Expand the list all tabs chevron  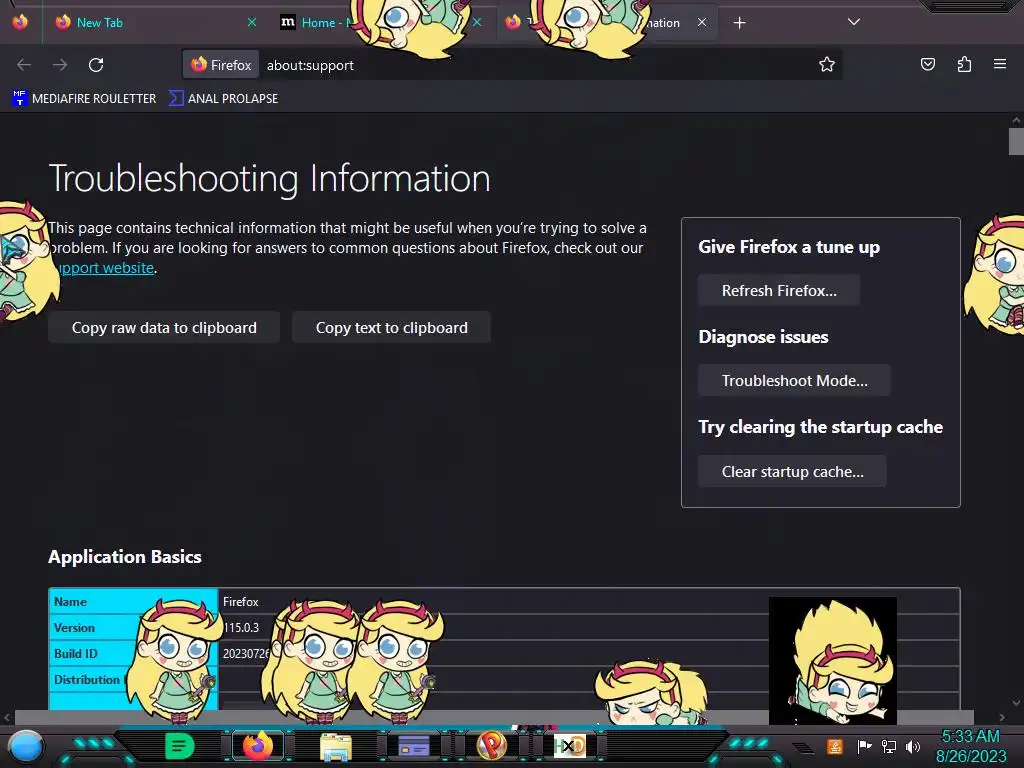tap(854, 22)
